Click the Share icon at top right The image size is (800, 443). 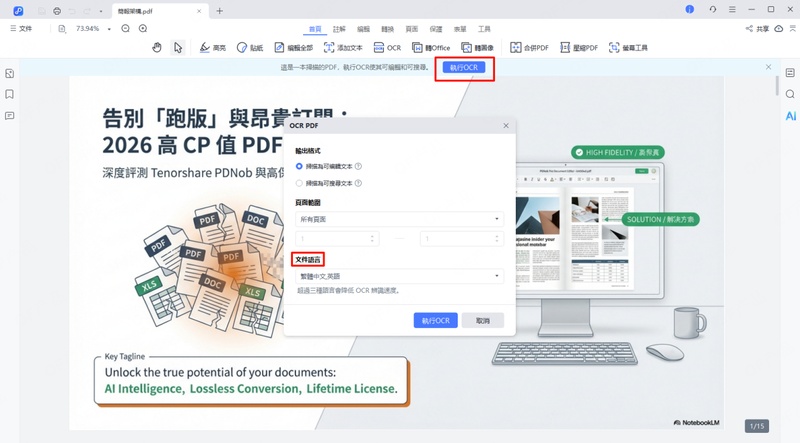(x=757, y=29)
